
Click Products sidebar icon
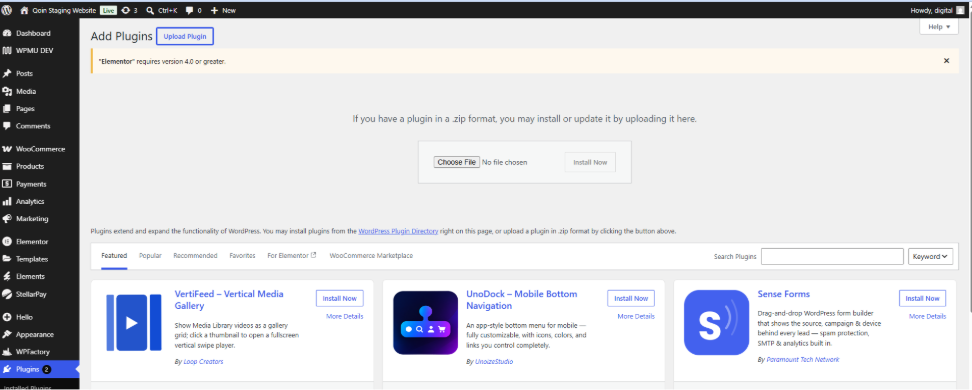coord(7,166)
